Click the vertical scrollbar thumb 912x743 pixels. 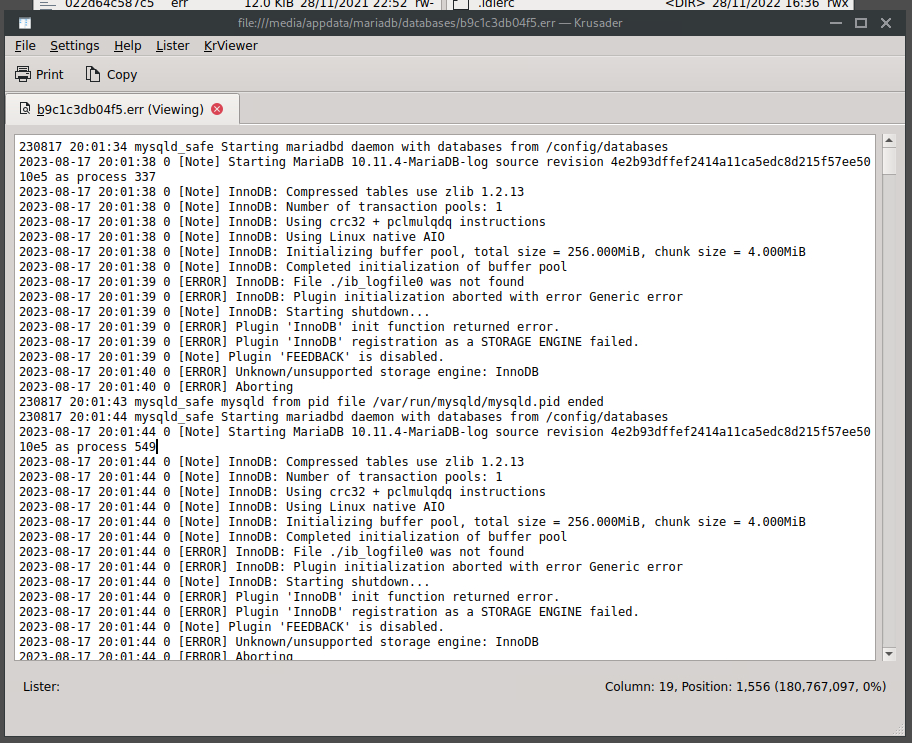pyautogui.click(x=889, y=161)
